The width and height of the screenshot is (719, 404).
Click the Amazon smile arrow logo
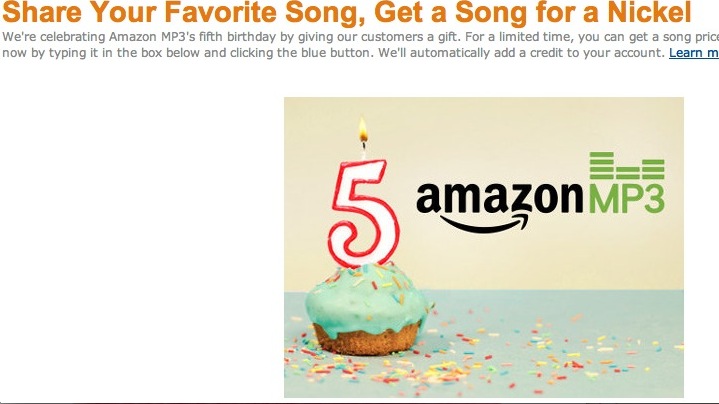coord(484,222)
